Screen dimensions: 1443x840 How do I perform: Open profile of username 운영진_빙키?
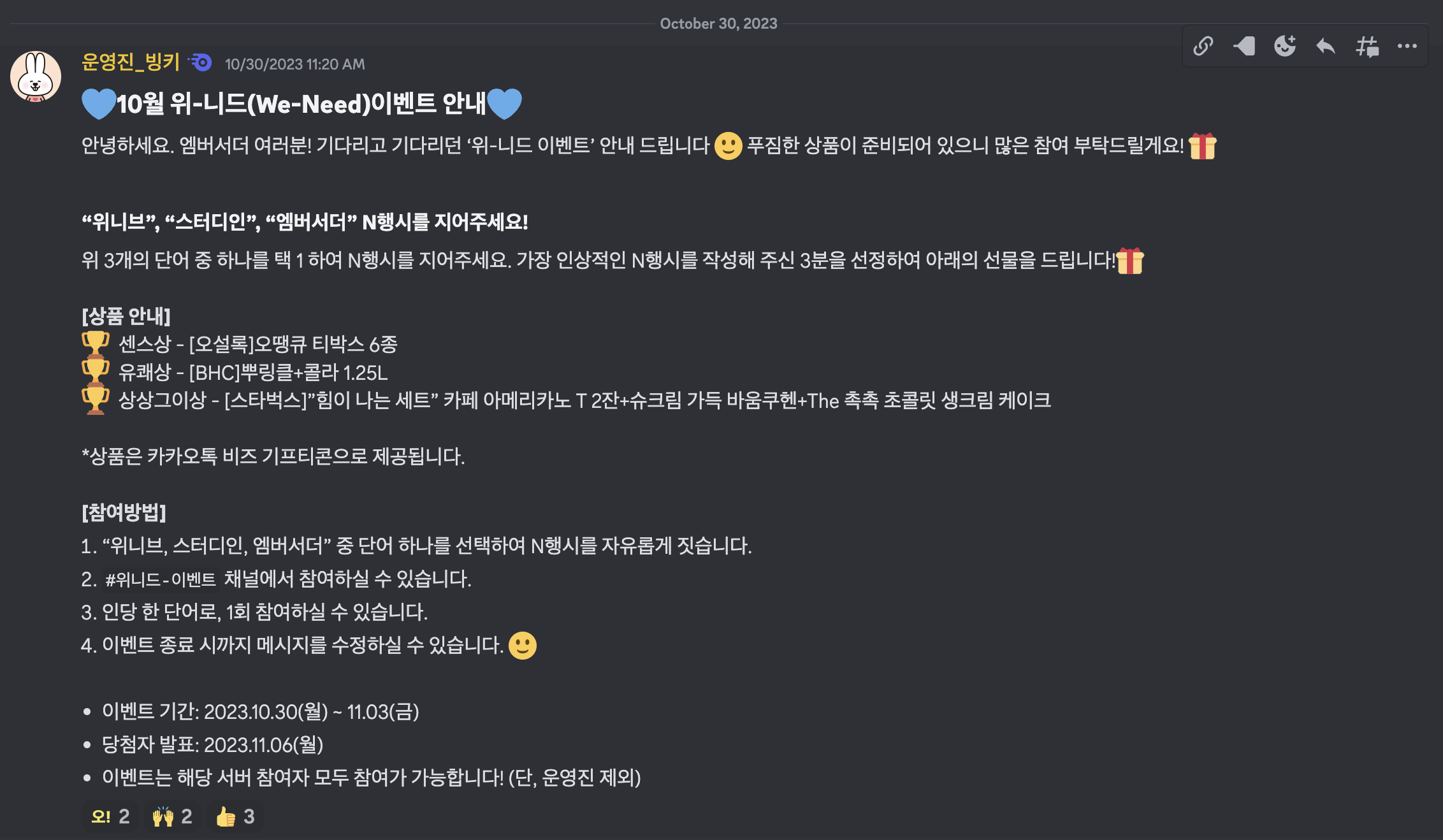[131, 62]
